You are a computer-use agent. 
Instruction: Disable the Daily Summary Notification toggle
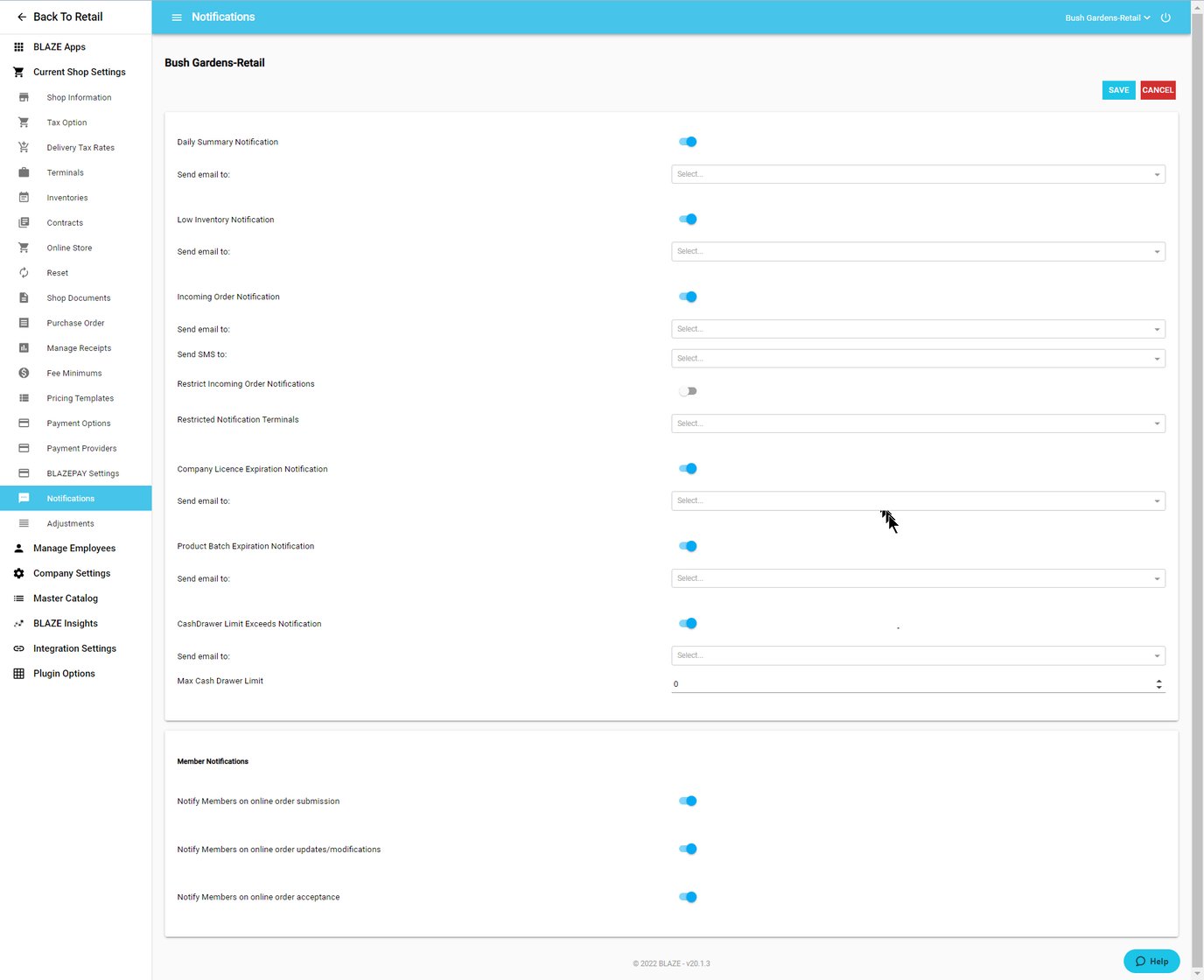click(x=688, y=141)
